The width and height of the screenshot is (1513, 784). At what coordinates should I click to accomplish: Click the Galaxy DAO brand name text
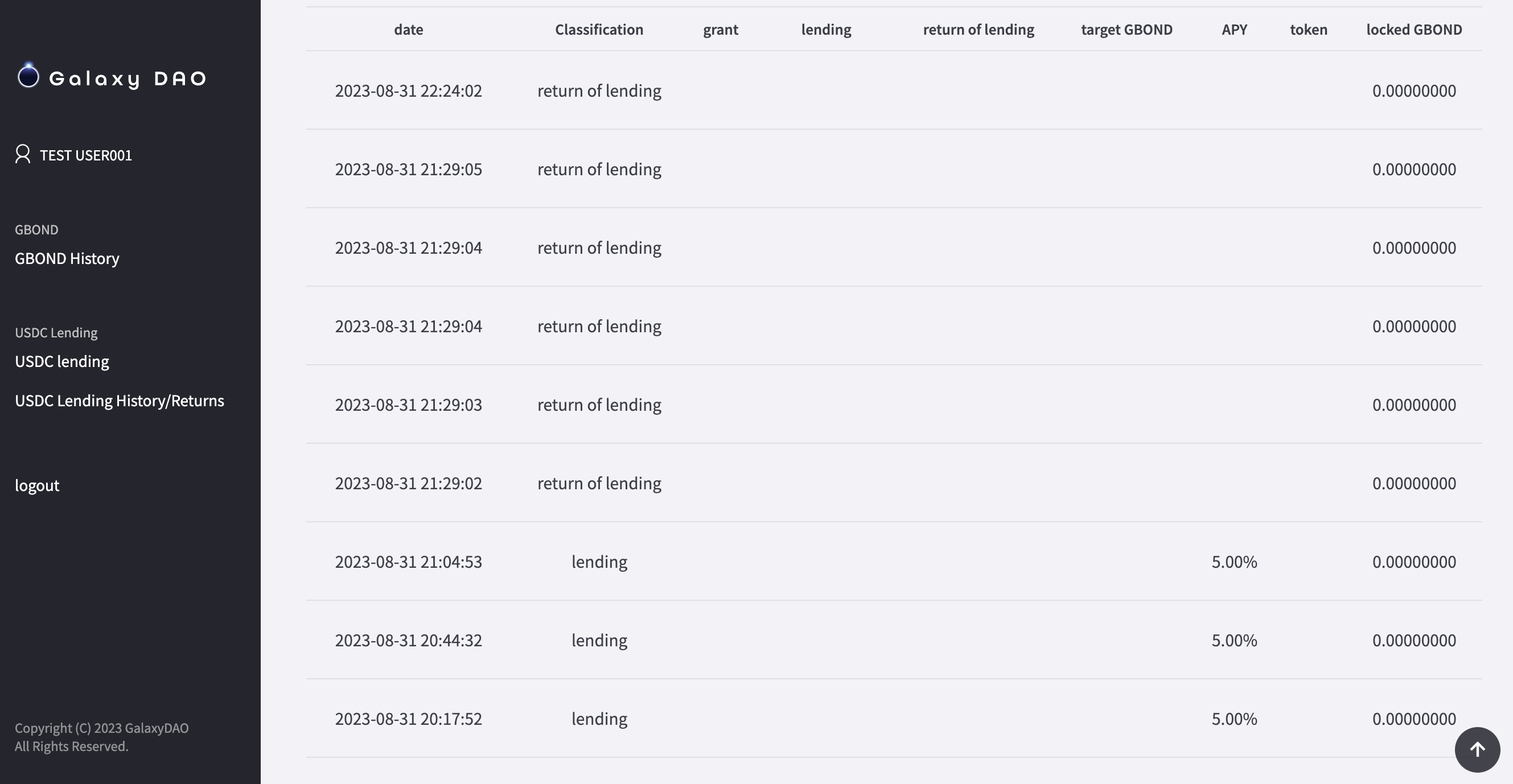point(128,78)
